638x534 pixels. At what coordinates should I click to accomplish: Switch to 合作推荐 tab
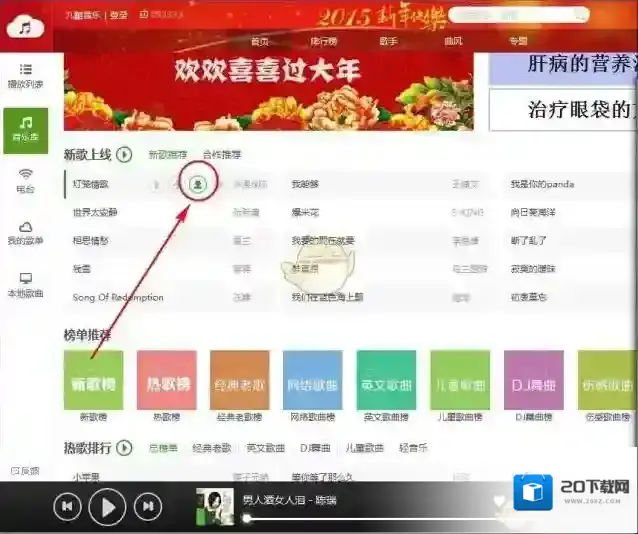tap(222, 155)
